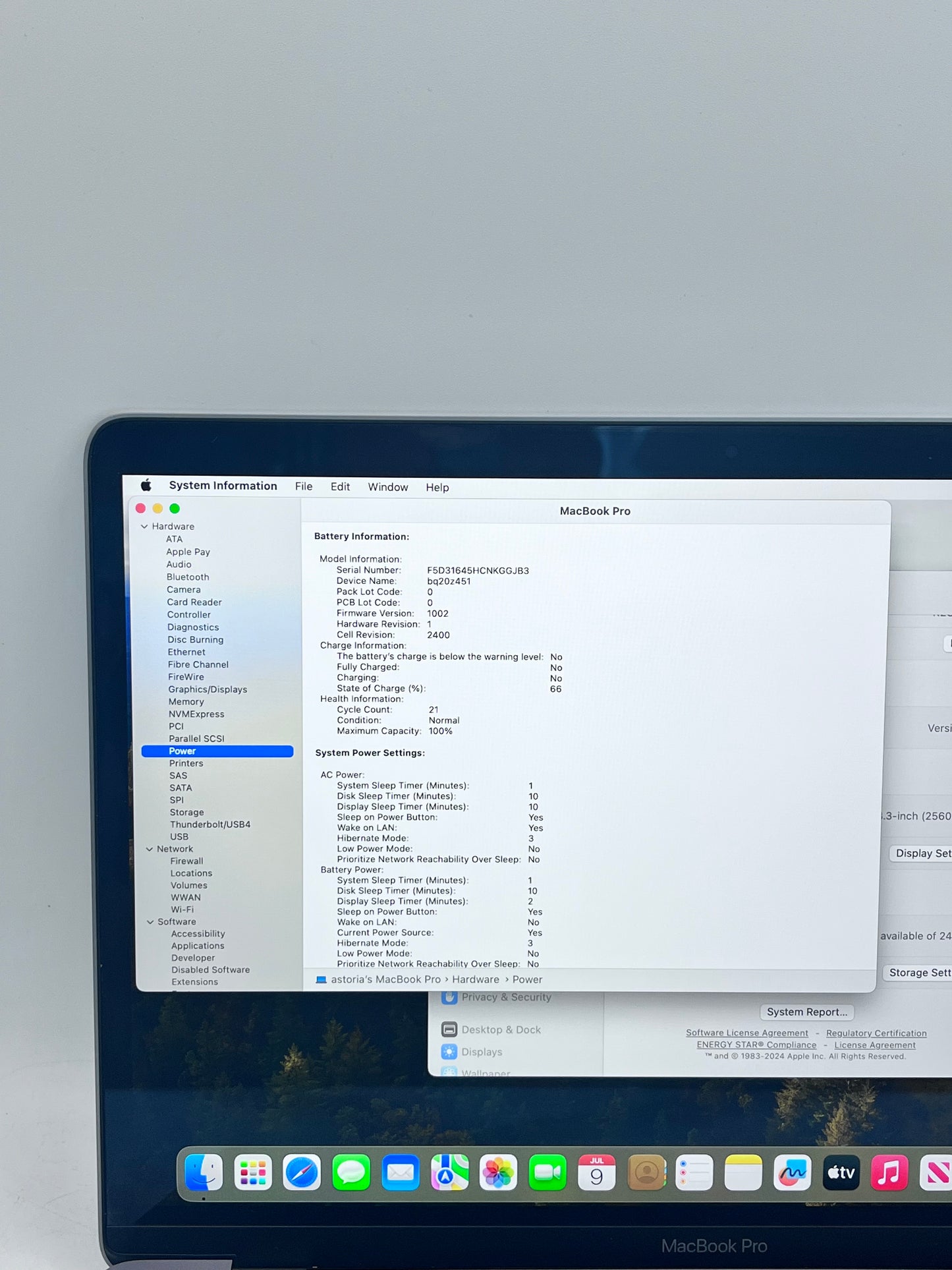Select Card Reader in the sidebar
Image resolution: width=952 pixels, height=1270 pixels.
(x=194, y=602)
